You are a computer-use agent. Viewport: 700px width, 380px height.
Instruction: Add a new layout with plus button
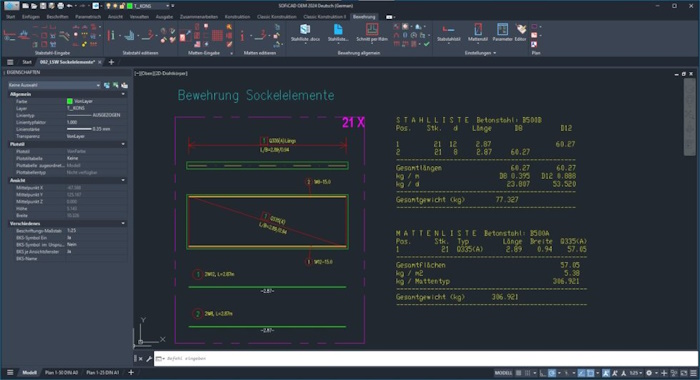pos(131,372)
